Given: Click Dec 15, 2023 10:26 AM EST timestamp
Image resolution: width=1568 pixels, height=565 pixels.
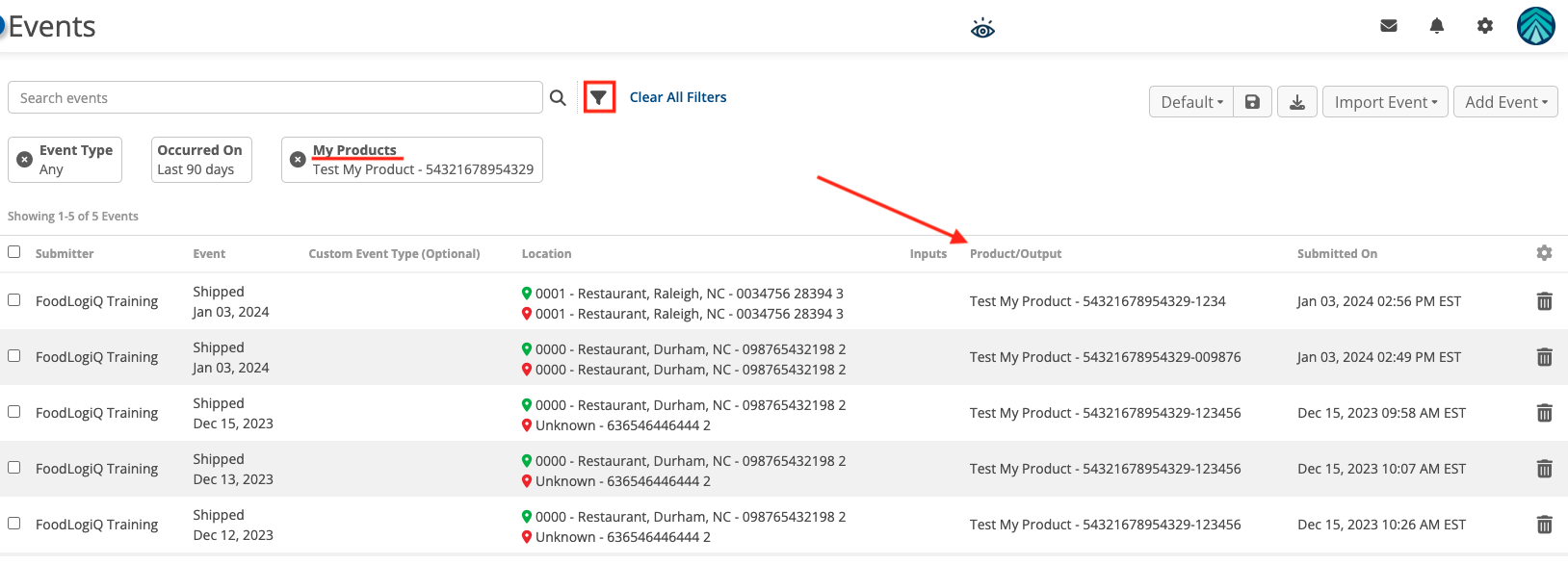Looking at the screenshot, I should (x=1381, y=525).
